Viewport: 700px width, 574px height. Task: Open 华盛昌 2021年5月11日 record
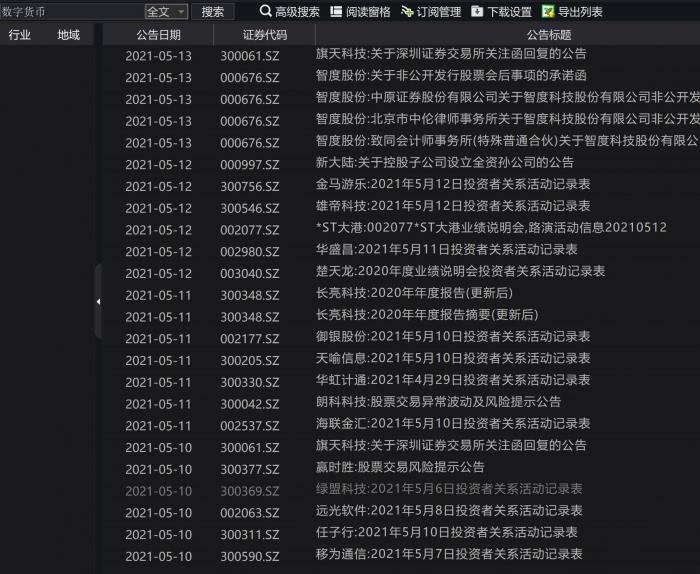tap(447, 250)
